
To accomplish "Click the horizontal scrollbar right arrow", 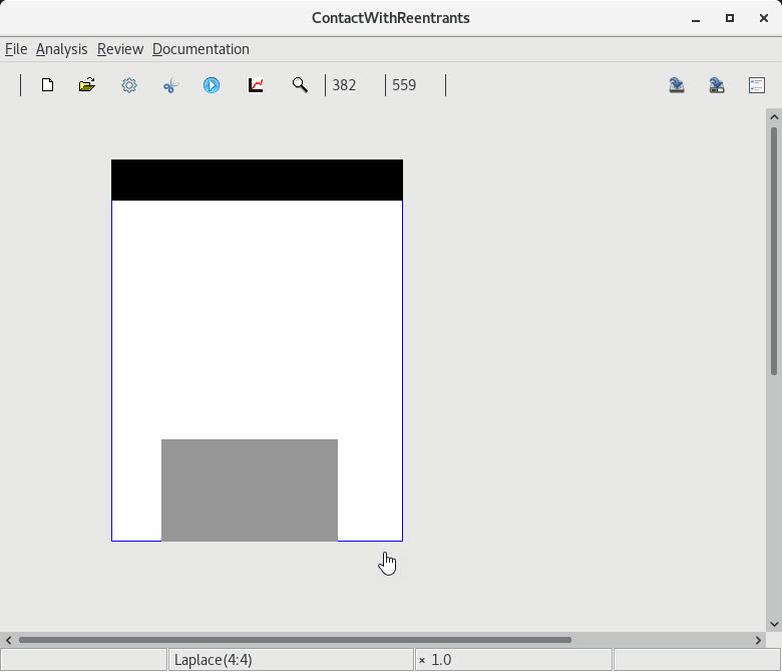I will click(x=758, y=640).
